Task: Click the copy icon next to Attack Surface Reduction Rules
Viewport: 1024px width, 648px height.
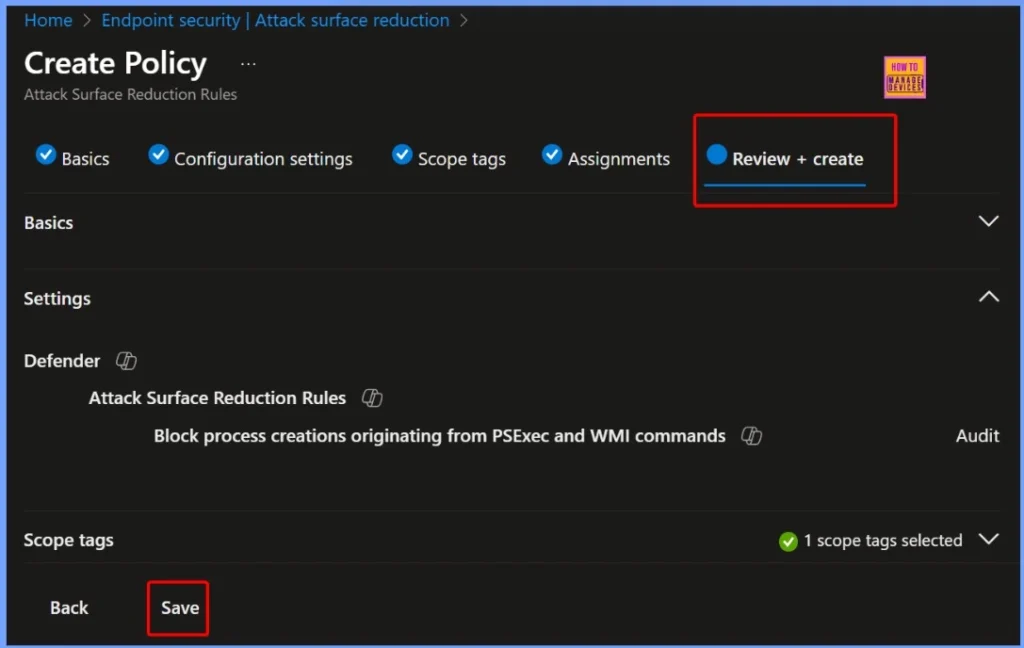Action: pyautogui.click(x=372, y=397)
